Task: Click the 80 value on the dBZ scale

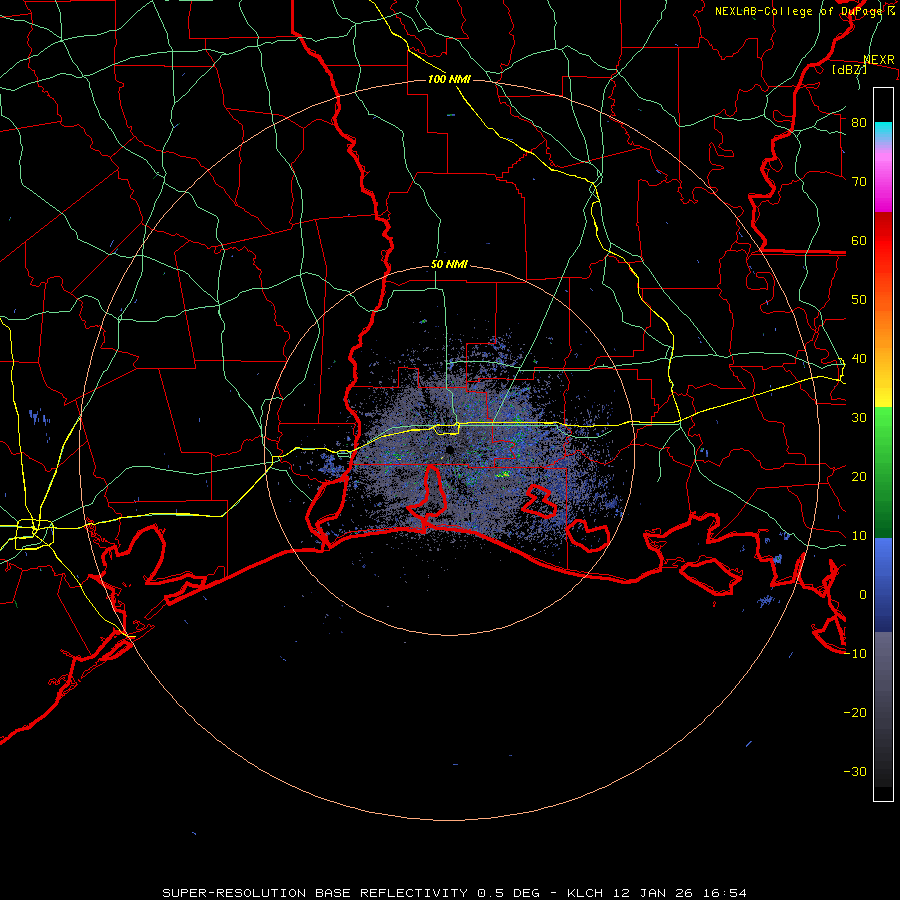Action: coord(859,123)
